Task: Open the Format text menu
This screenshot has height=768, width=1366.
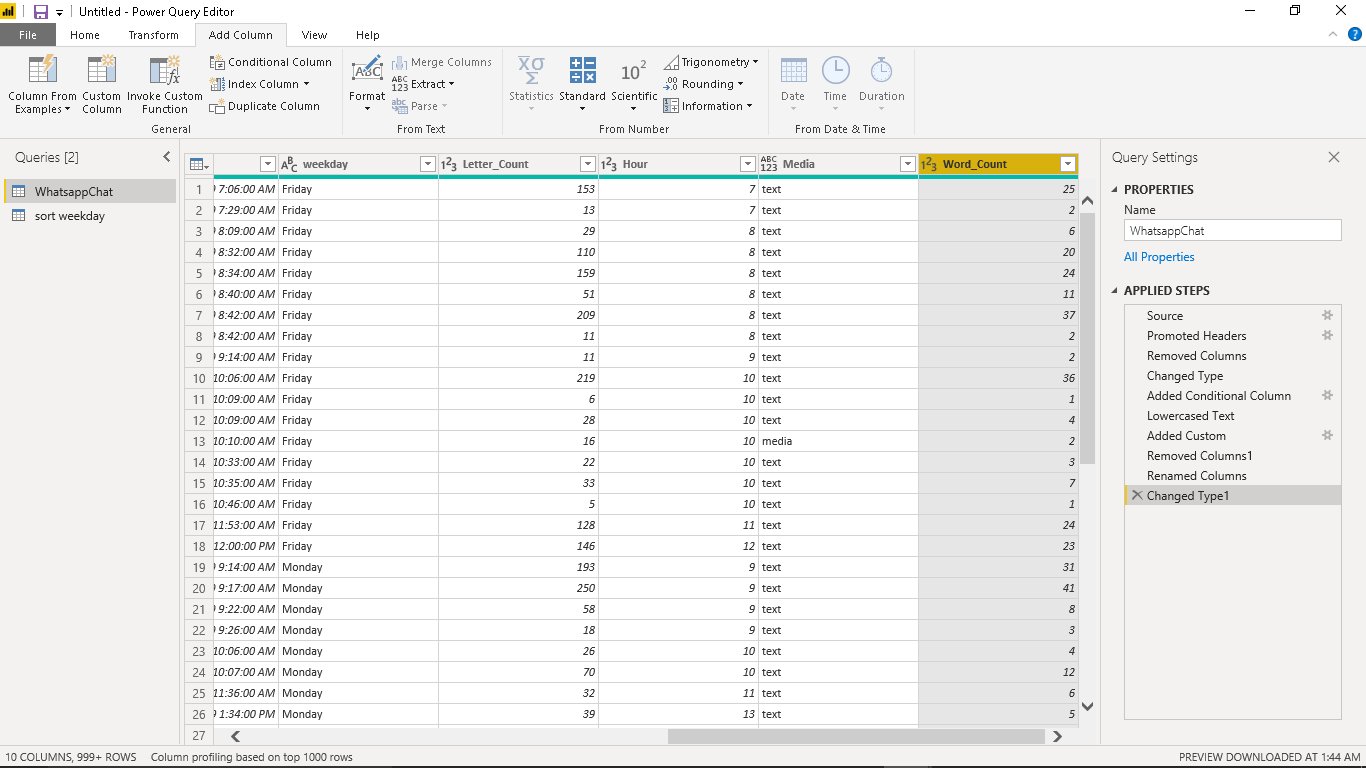Action: 367,85
